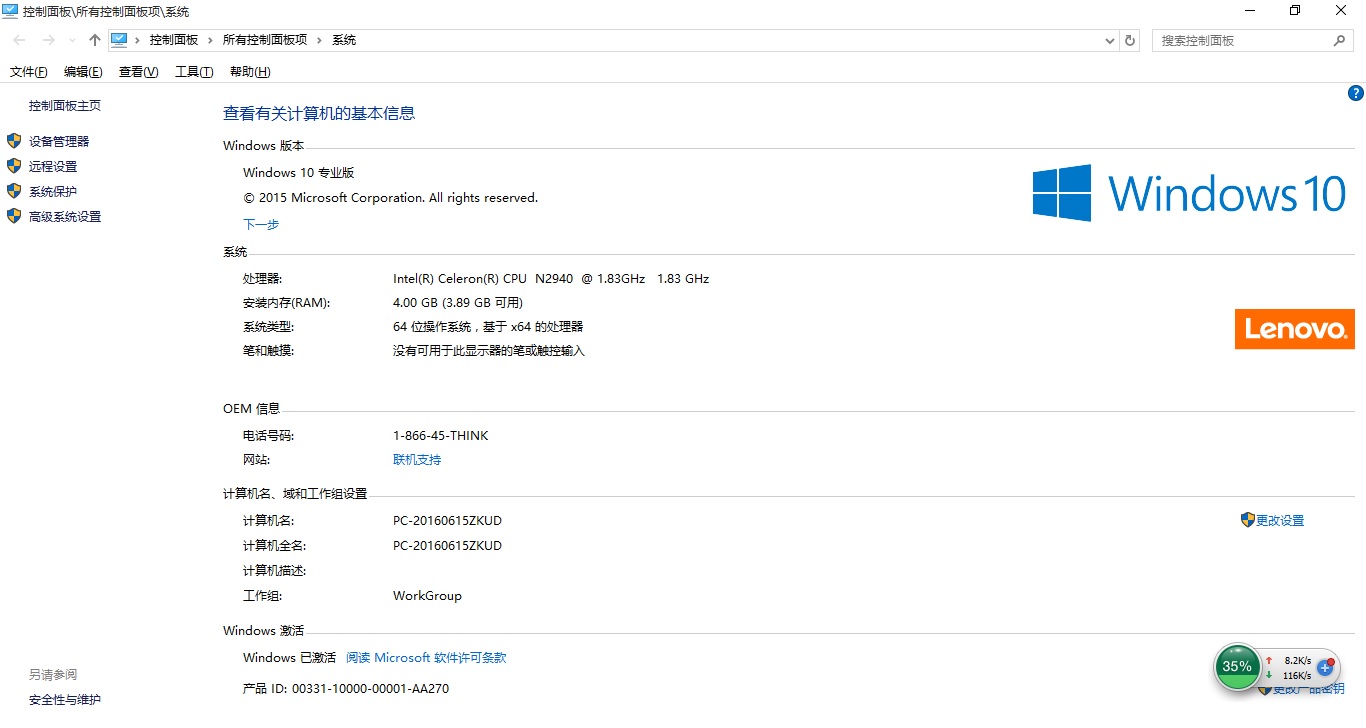This screenshot has width=1366, height=728.
Task: Focus the 搜索控制面板 search box
Action: tap(1253, 41)
